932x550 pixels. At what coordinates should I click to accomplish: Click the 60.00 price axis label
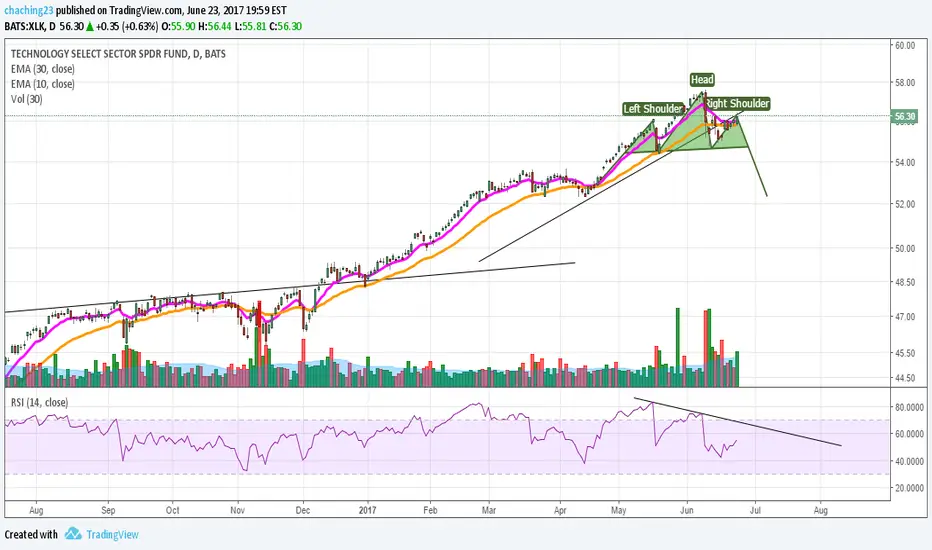pos(905,45)
